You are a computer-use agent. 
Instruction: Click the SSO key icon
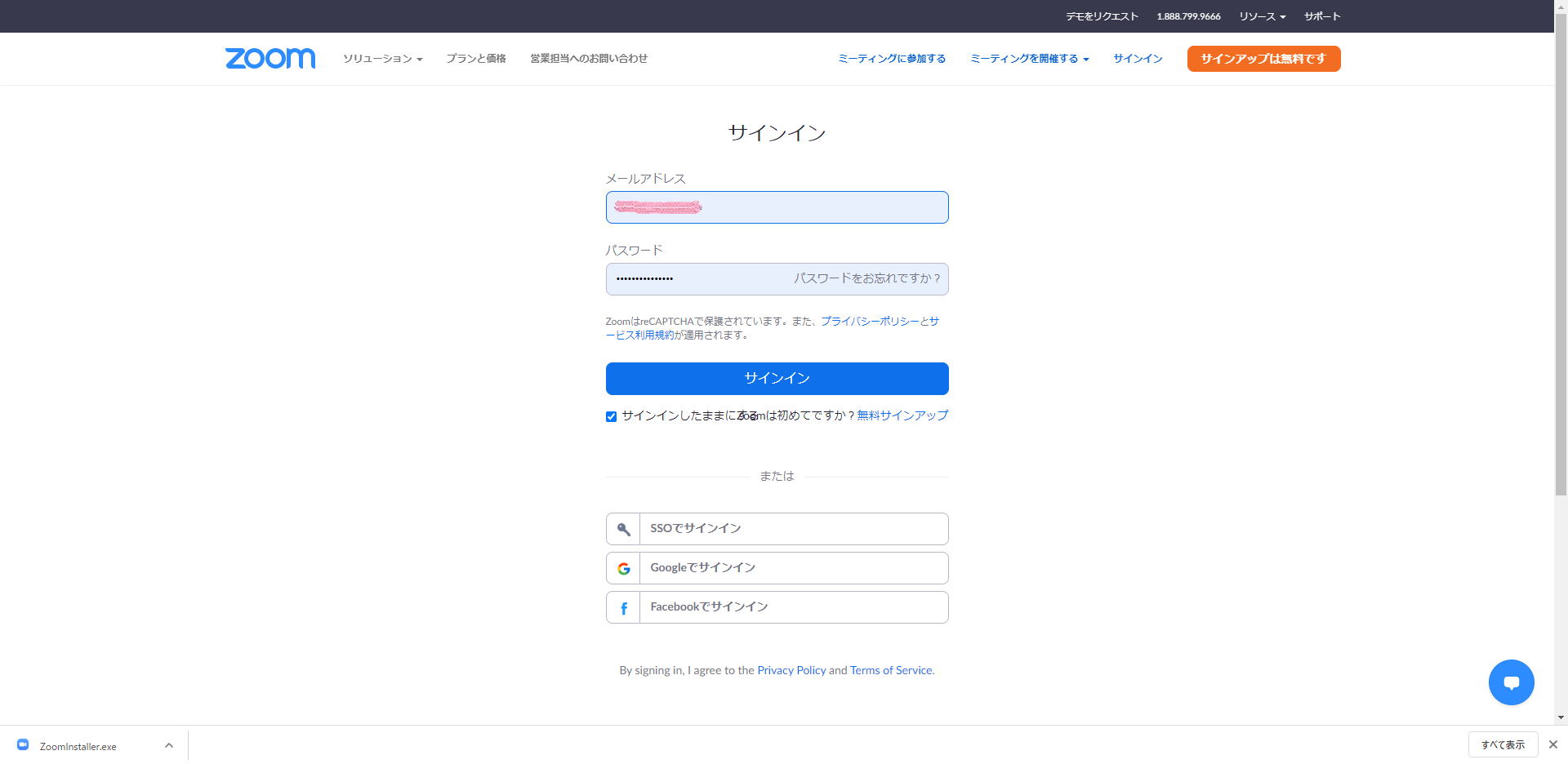(623, 529)
